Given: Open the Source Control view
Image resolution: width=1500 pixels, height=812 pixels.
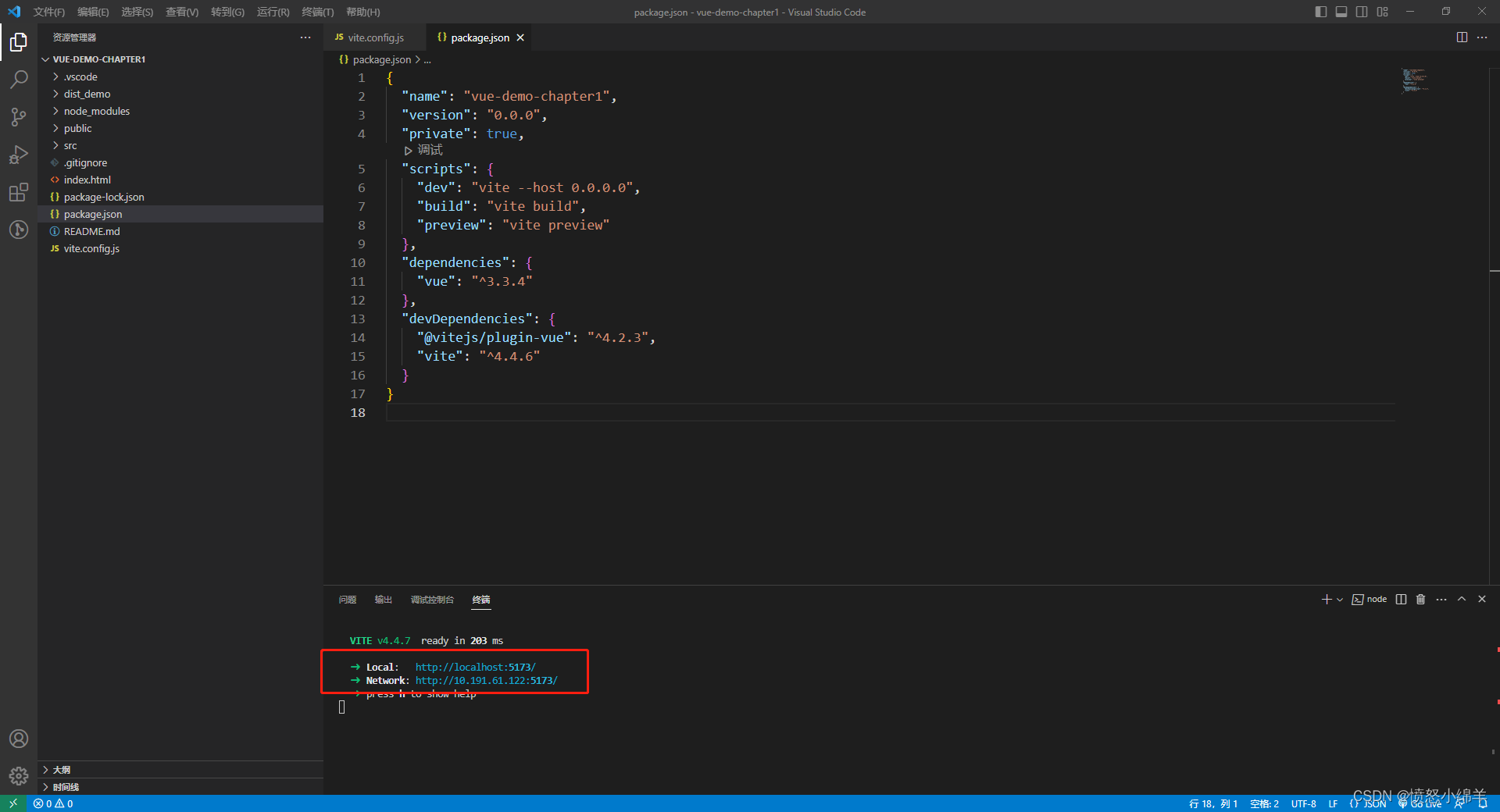Looking at the screenshot, I should point(19,117).
